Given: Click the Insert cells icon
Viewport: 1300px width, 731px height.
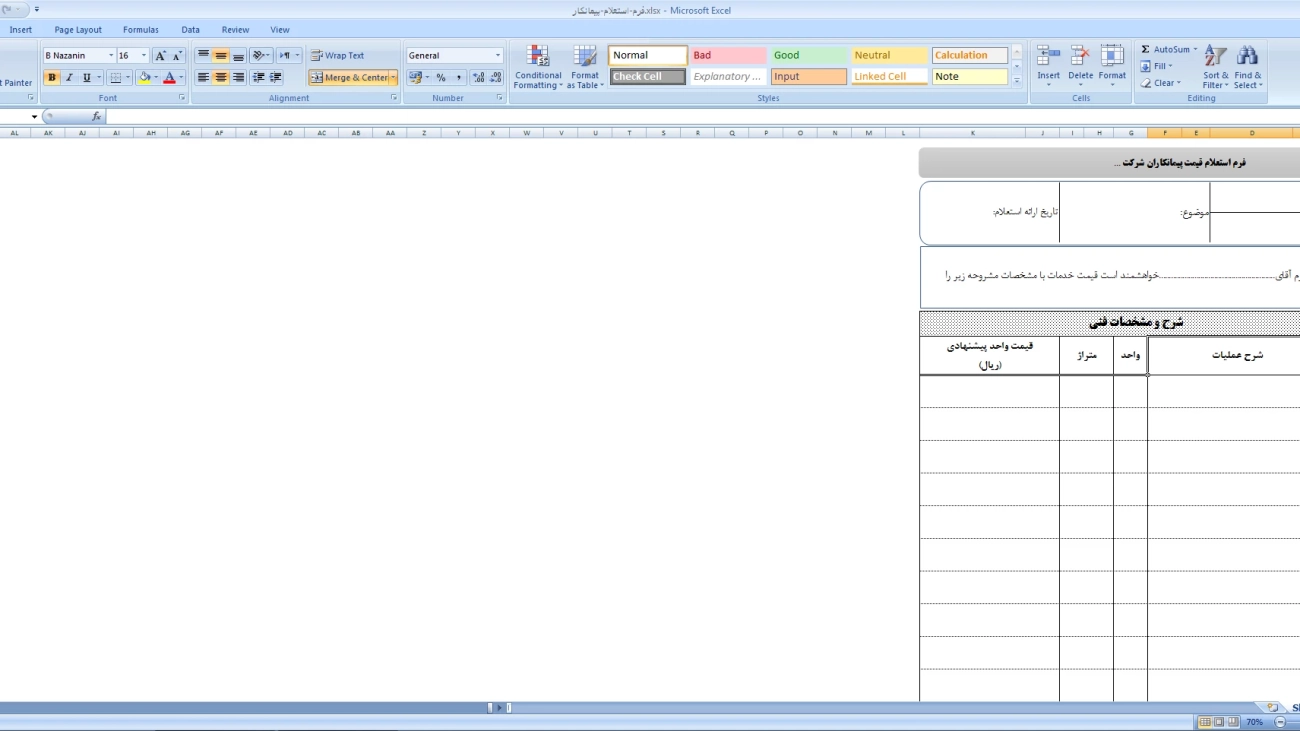Looking at the screenshot, I should [x=1048, y=56].
